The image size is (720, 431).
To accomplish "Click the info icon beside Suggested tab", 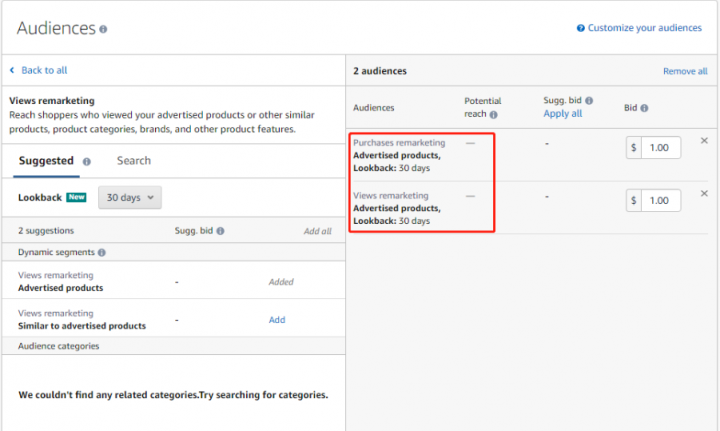I will click(x=87, y=161).
